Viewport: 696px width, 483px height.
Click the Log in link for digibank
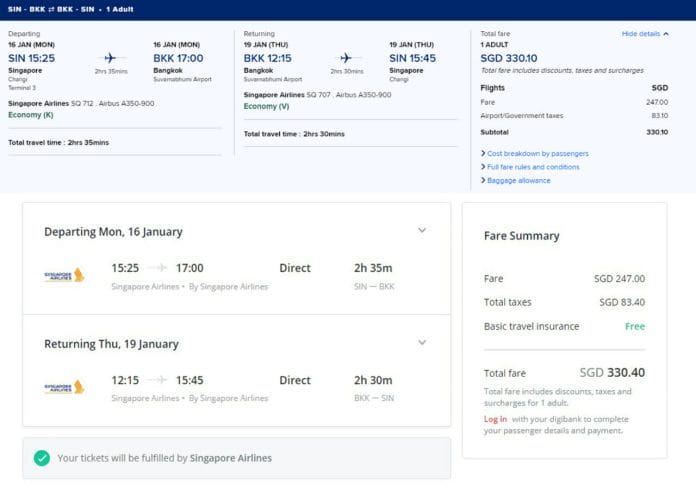click(495, 419)
